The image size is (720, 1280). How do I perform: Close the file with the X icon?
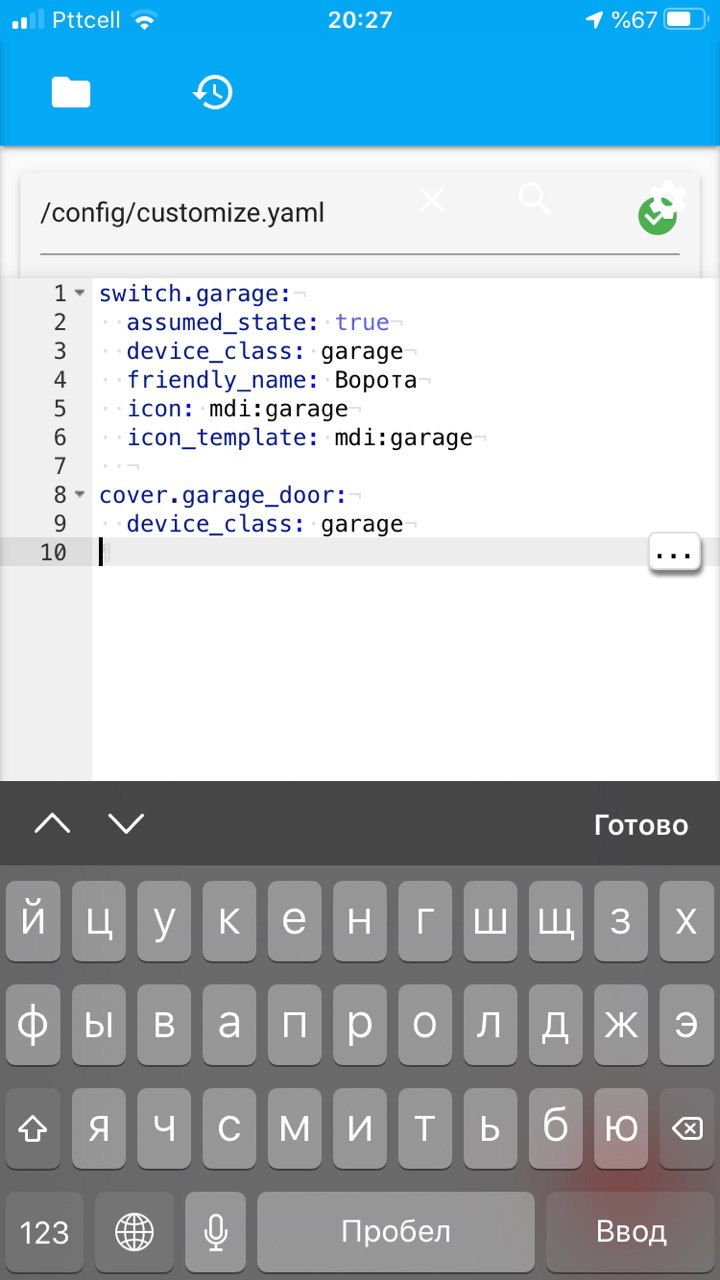(432, 200)
